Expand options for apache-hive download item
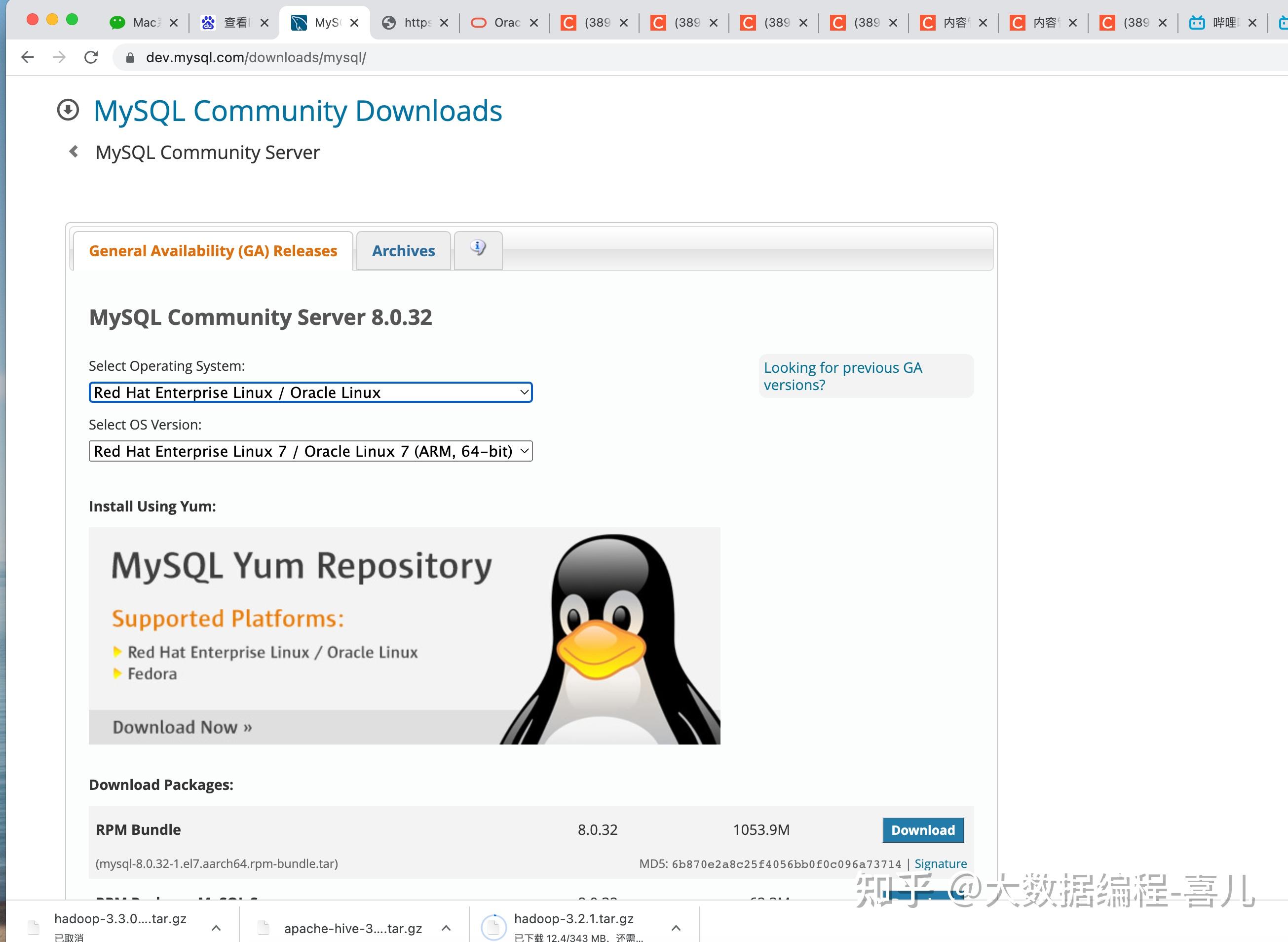 [x=446, y=928]
